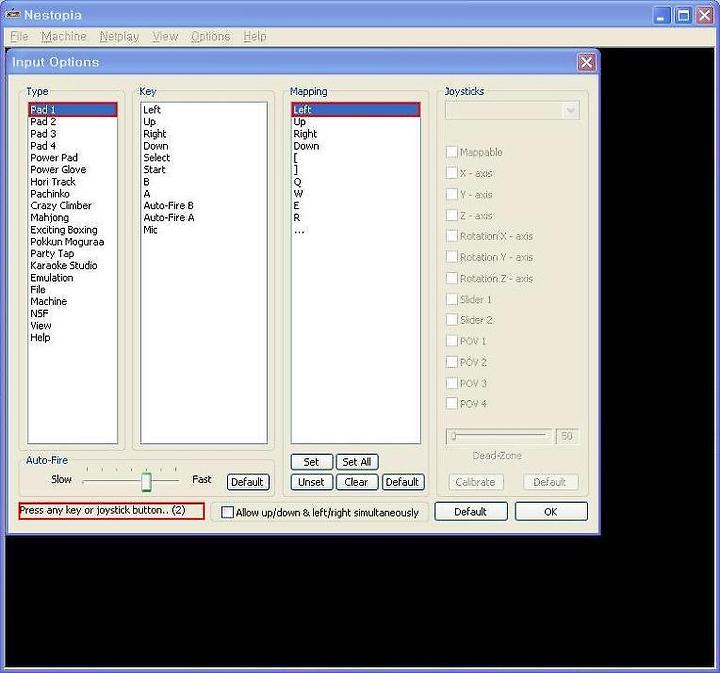720x673 pixels.
Task: Open the File menu
Action: tap(19, 36)
